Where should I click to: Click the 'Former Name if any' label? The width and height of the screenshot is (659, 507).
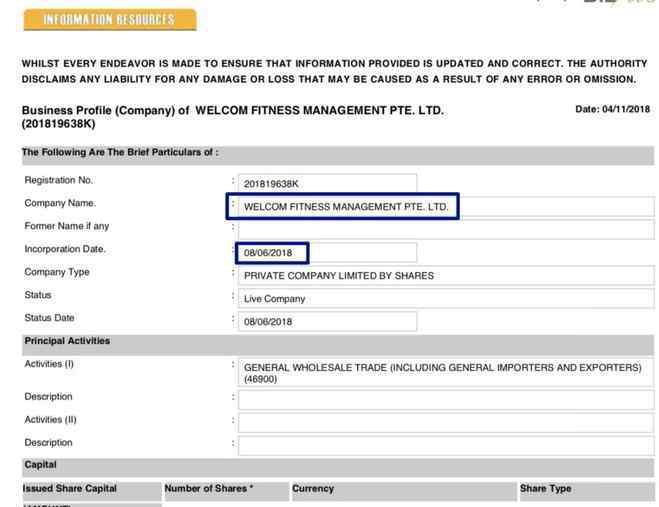click(x=67, y=226)
